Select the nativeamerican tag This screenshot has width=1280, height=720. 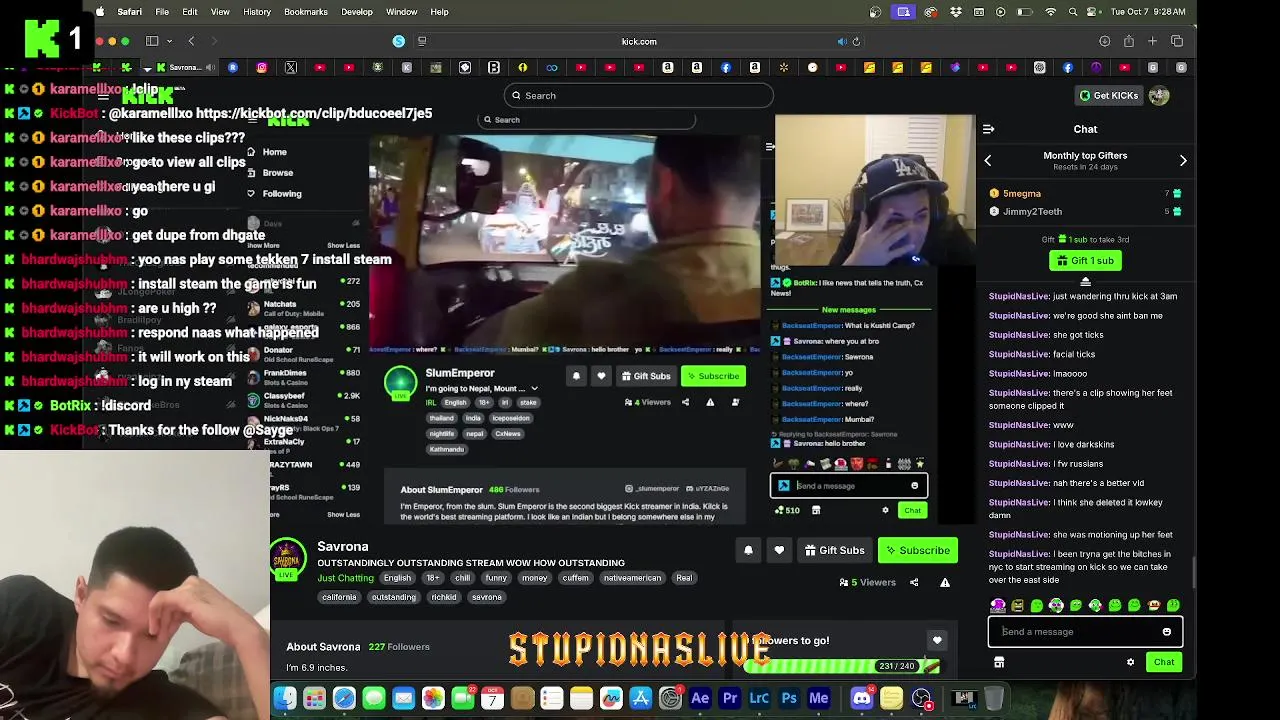[632, 578]
